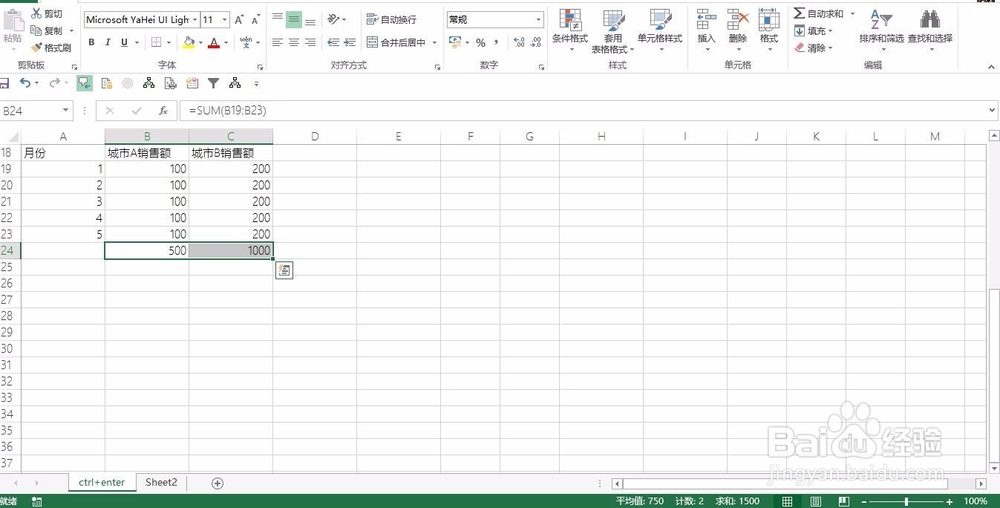Click the Cut (剪切) button

[x=47, y=14]
